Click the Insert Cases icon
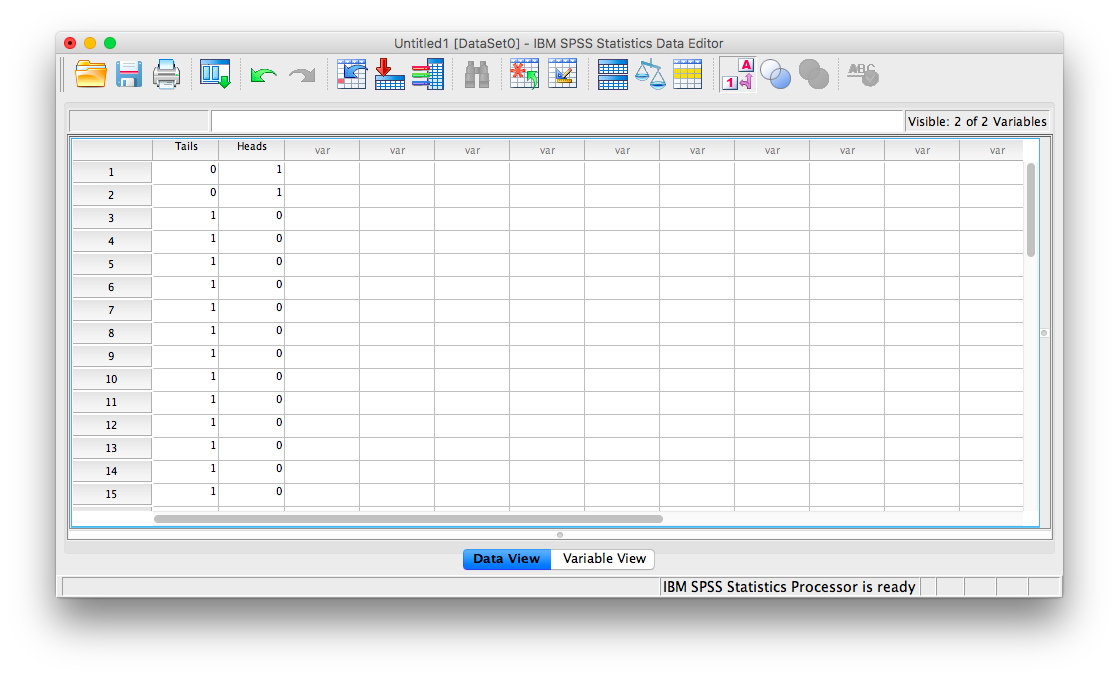1119x678 pixels. pos(525,75)
